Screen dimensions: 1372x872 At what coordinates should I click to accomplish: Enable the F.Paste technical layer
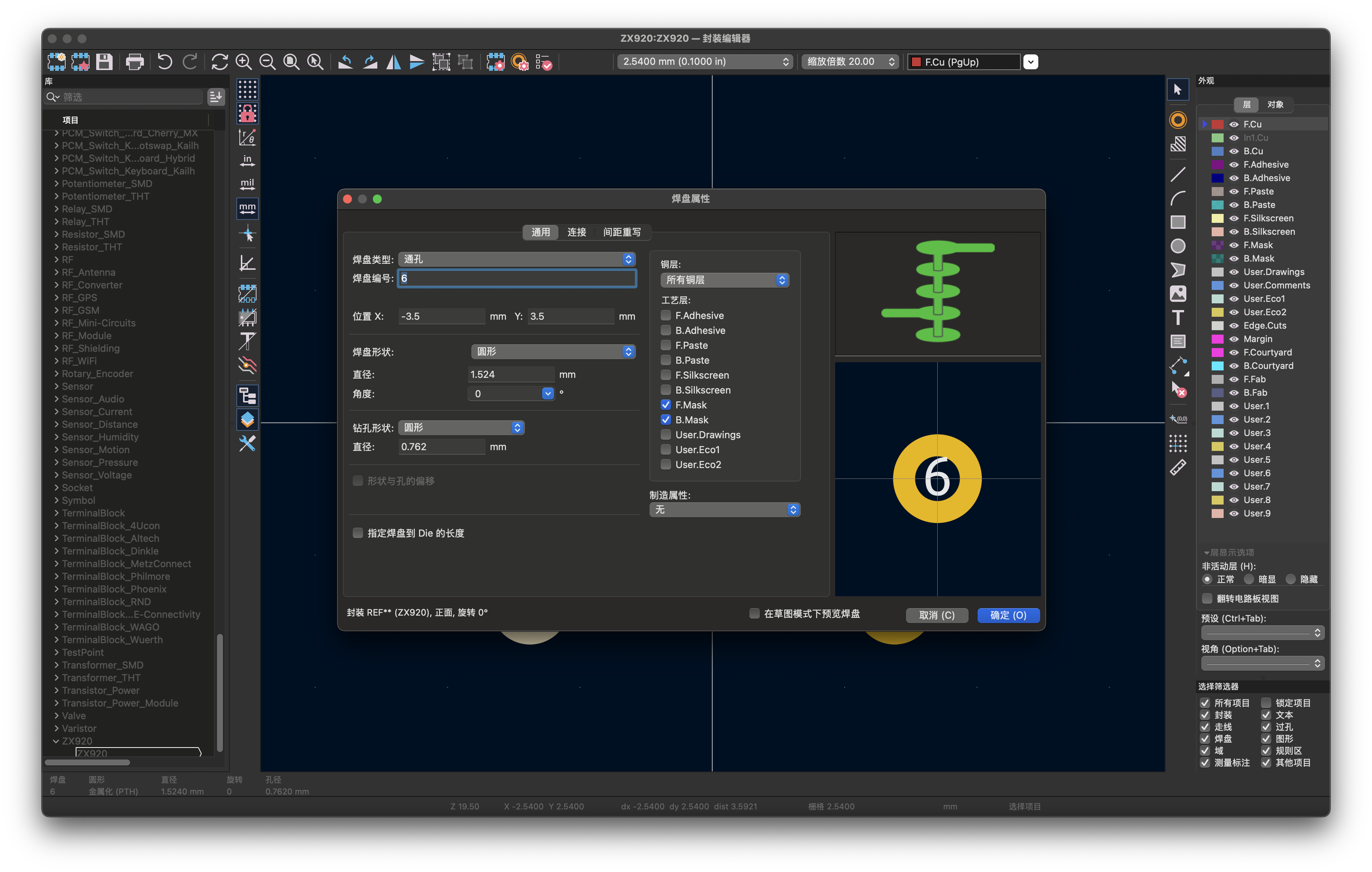click(665, 345)
